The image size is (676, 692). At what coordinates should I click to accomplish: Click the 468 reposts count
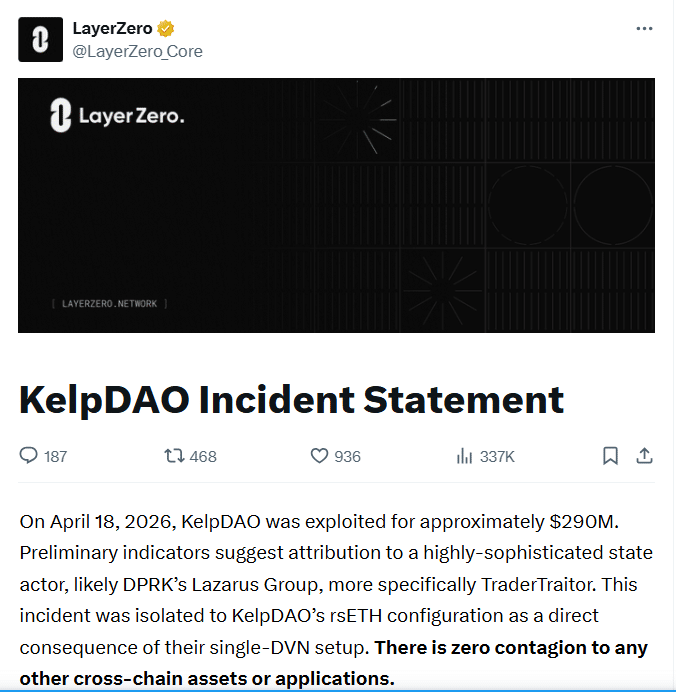point(203,457)
